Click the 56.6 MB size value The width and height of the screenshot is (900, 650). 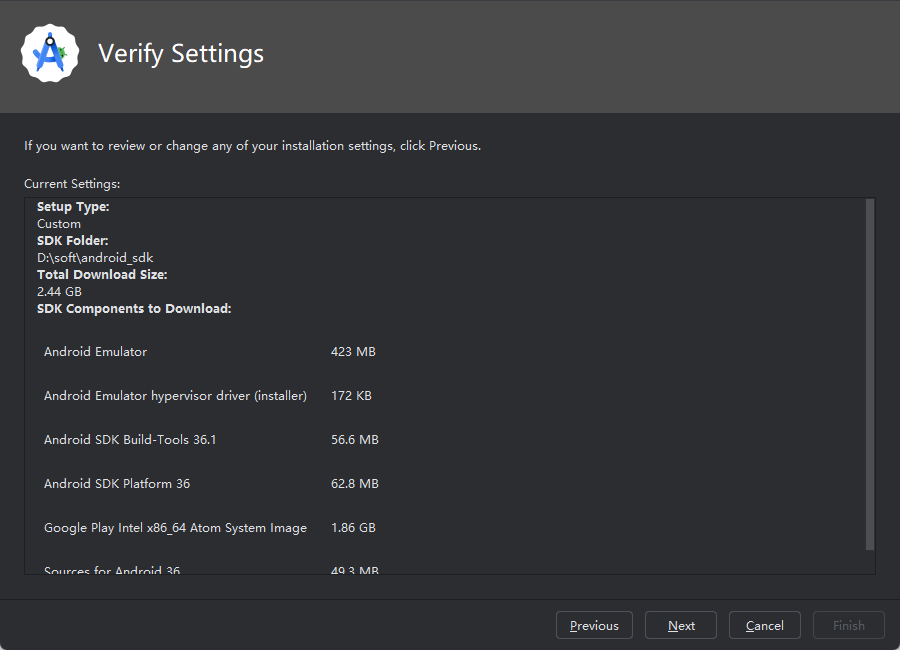(x=355, y=440)
